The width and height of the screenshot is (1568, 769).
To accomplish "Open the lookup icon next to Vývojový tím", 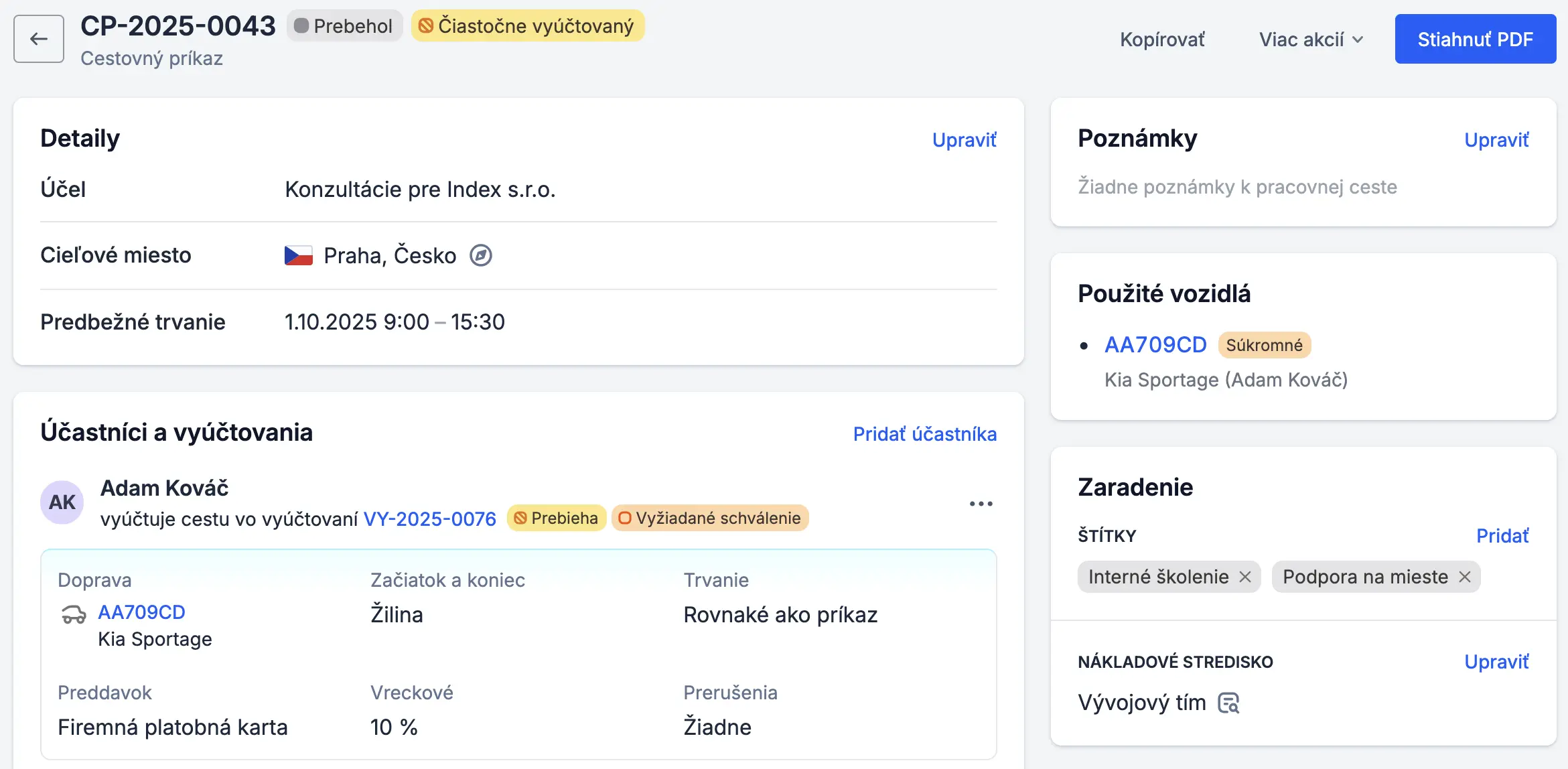I will click(x=1228, y=702).
